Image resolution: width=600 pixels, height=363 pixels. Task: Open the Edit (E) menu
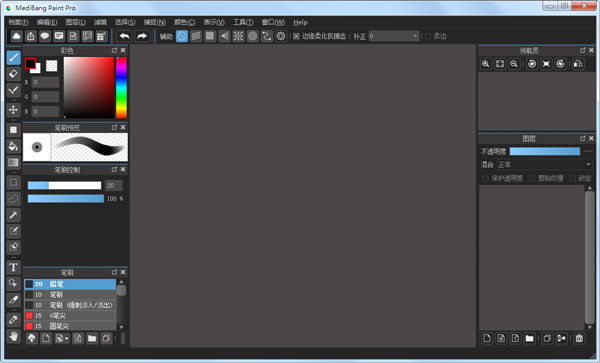(x=47, y=22)
